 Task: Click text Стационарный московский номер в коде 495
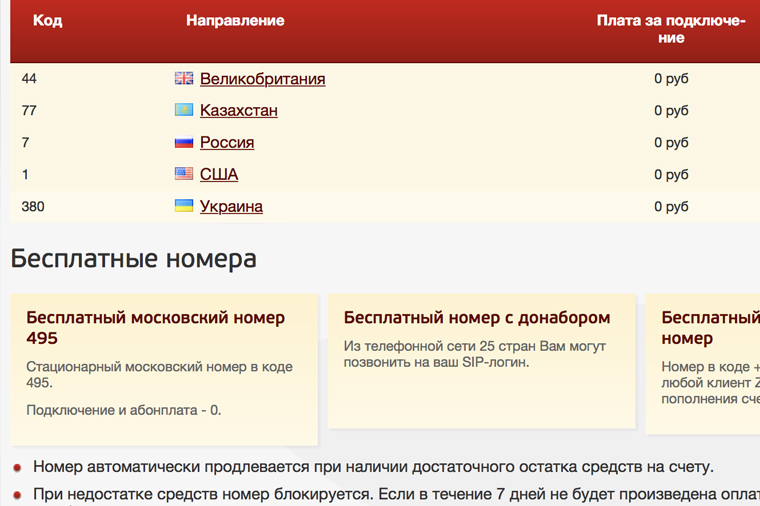tap(159, 374)
